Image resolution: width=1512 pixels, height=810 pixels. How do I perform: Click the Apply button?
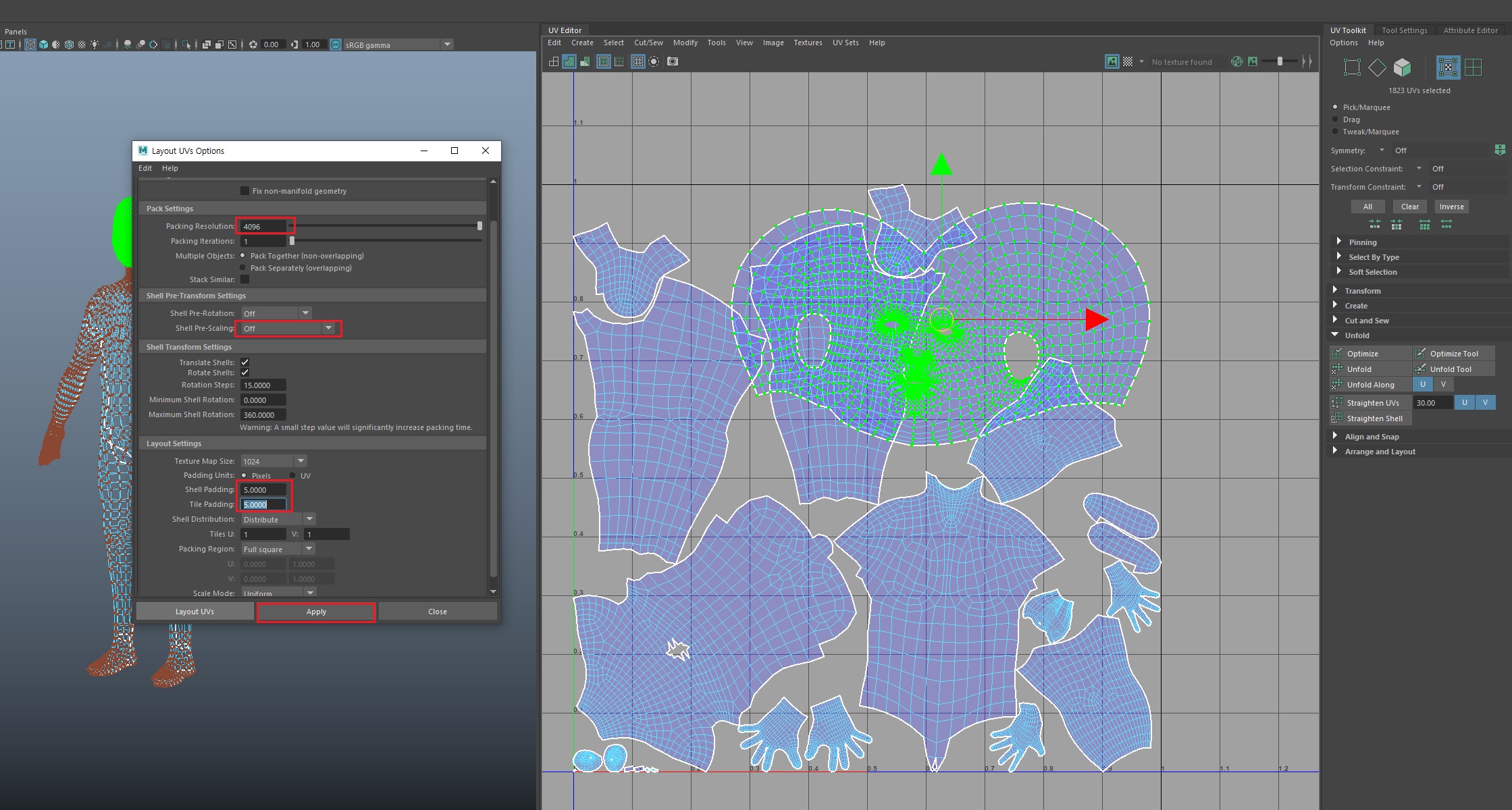point(316,612)
